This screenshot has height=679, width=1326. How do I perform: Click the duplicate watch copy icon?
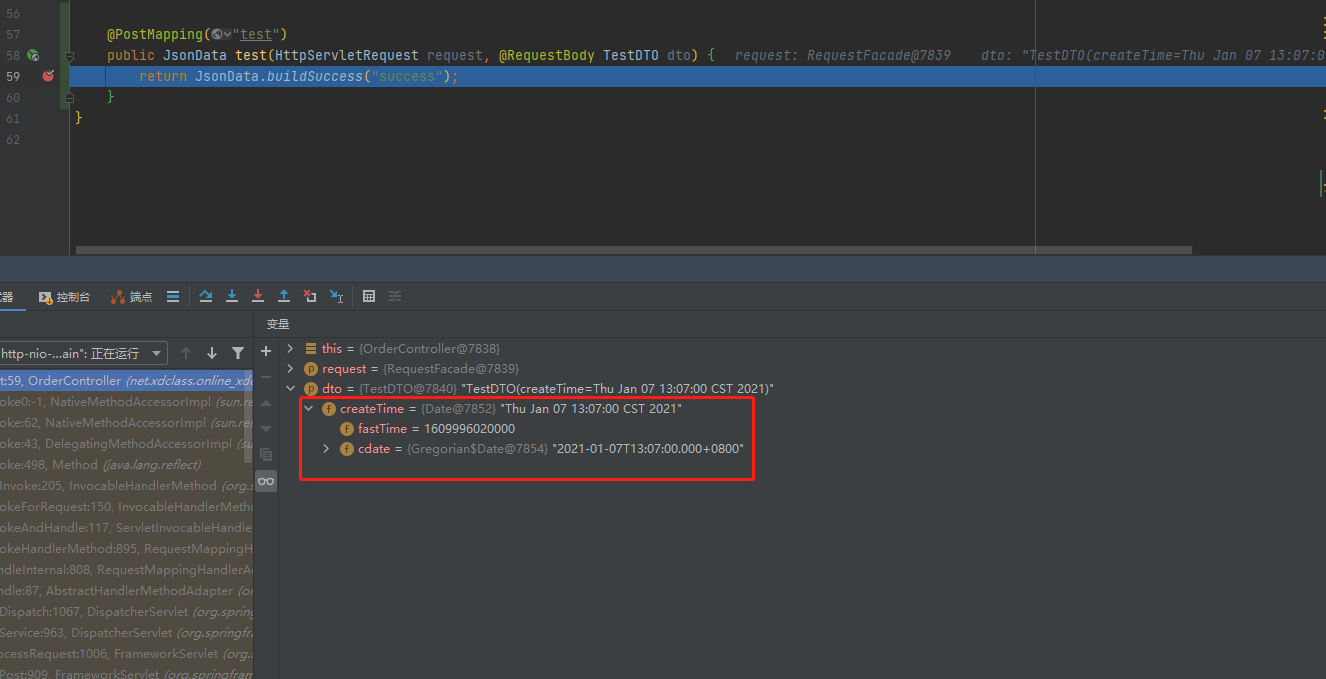266,454
